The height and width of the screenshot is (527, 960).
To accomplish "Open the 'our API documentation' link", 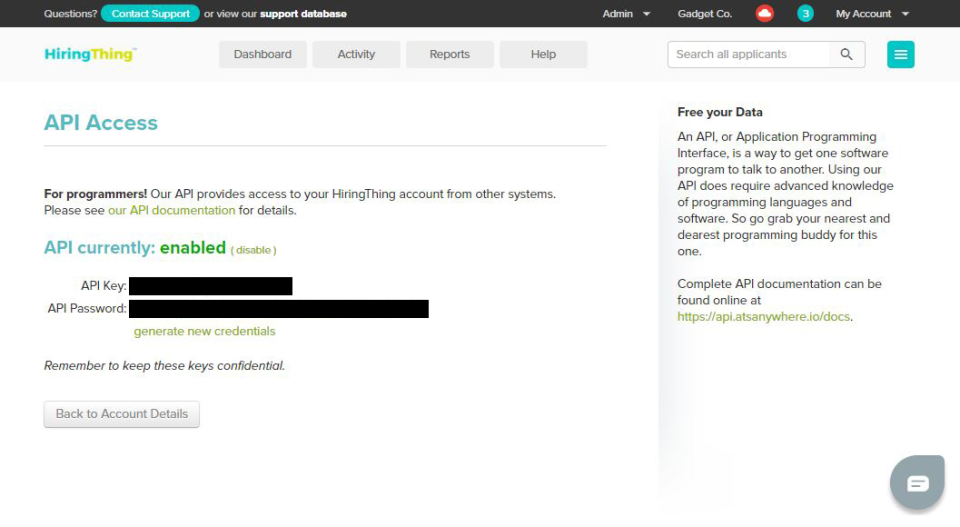I will click(171, 211).
